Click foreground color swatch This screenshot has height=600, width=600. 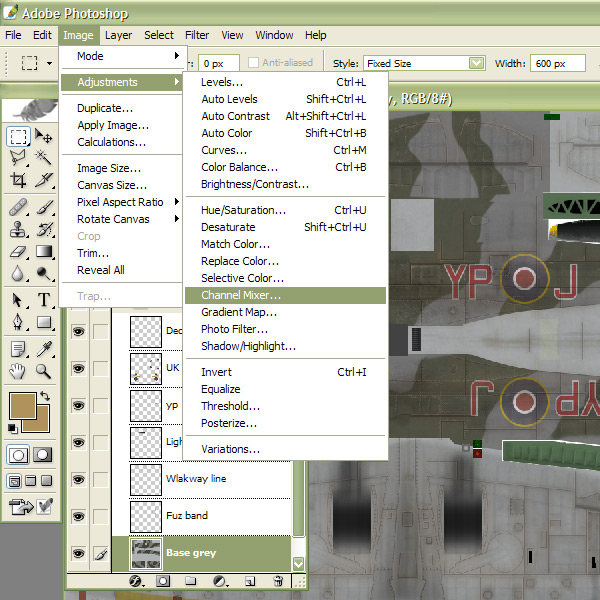click(21, 404)
